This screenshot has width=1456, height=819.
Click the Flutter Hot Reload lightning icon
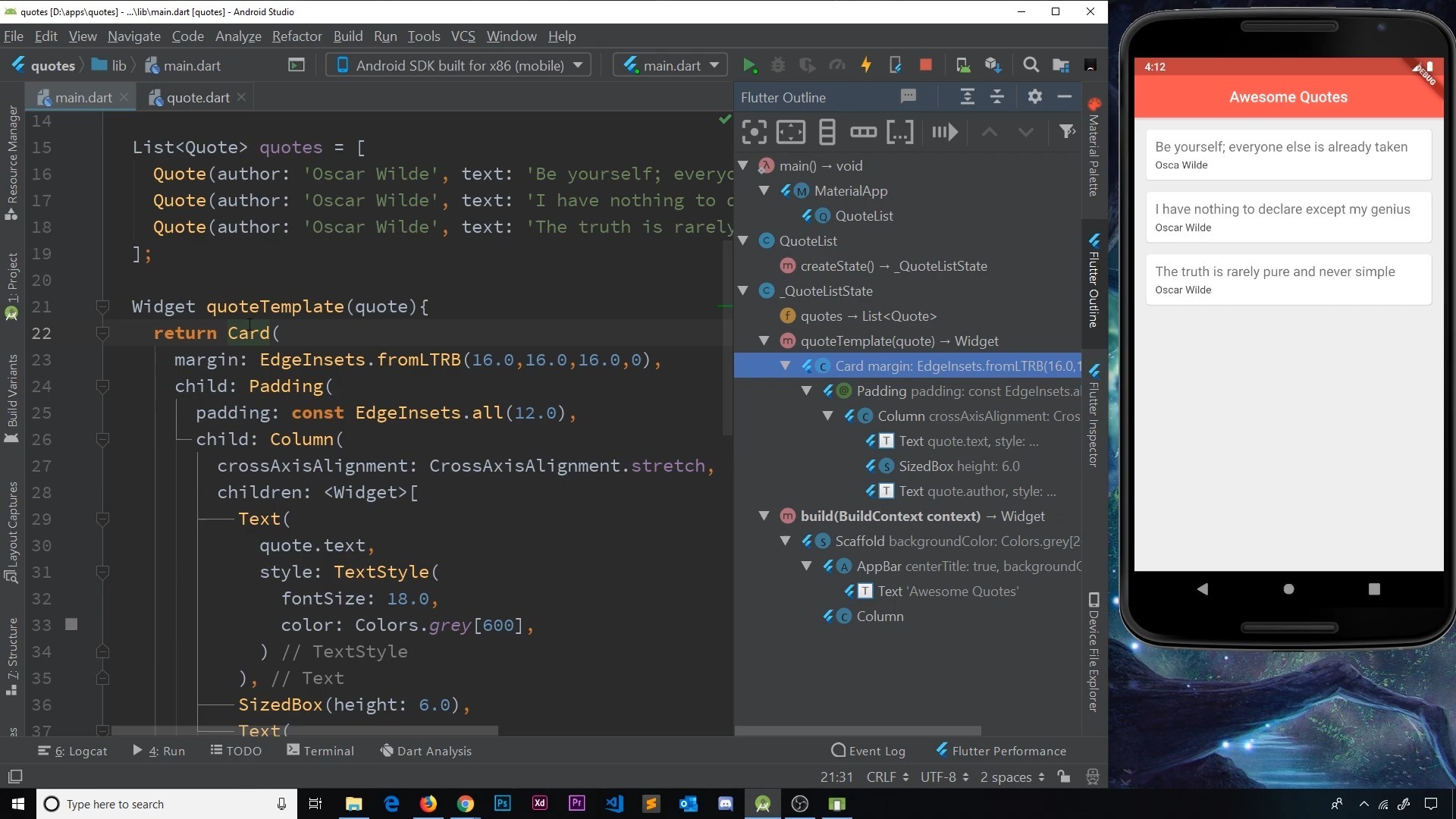(x=865, y=65)
